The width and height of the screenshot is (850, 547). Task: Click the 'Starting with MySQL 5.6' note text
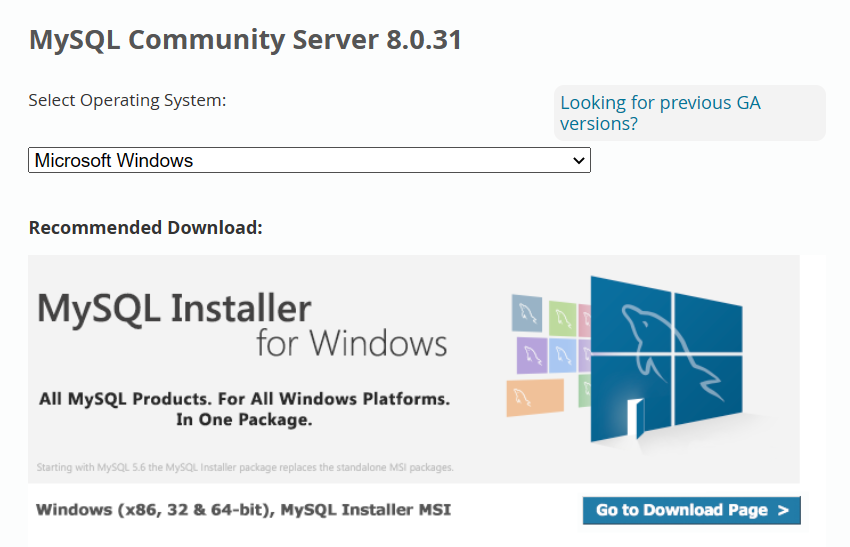point(245,467)
